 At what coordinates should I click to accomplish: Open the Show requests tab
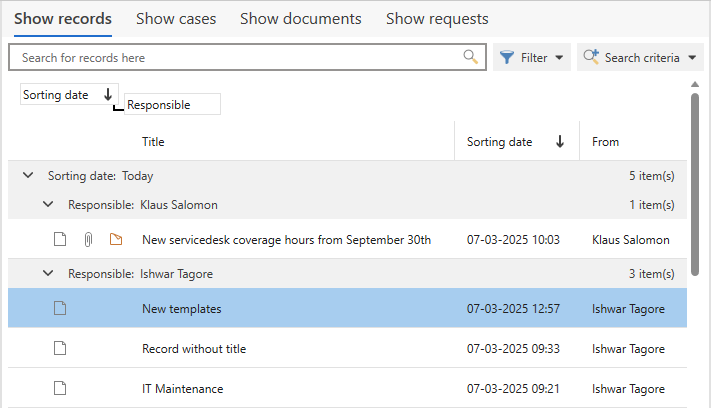(x=437, y=19)
